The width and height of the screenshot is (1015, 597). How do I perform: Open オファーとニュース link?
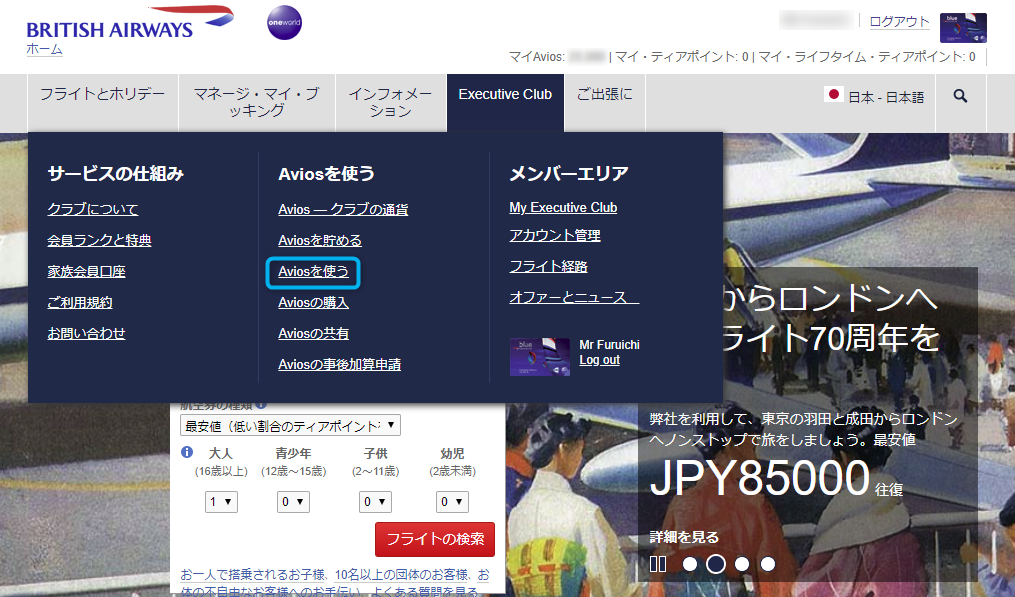coord(574,297)
